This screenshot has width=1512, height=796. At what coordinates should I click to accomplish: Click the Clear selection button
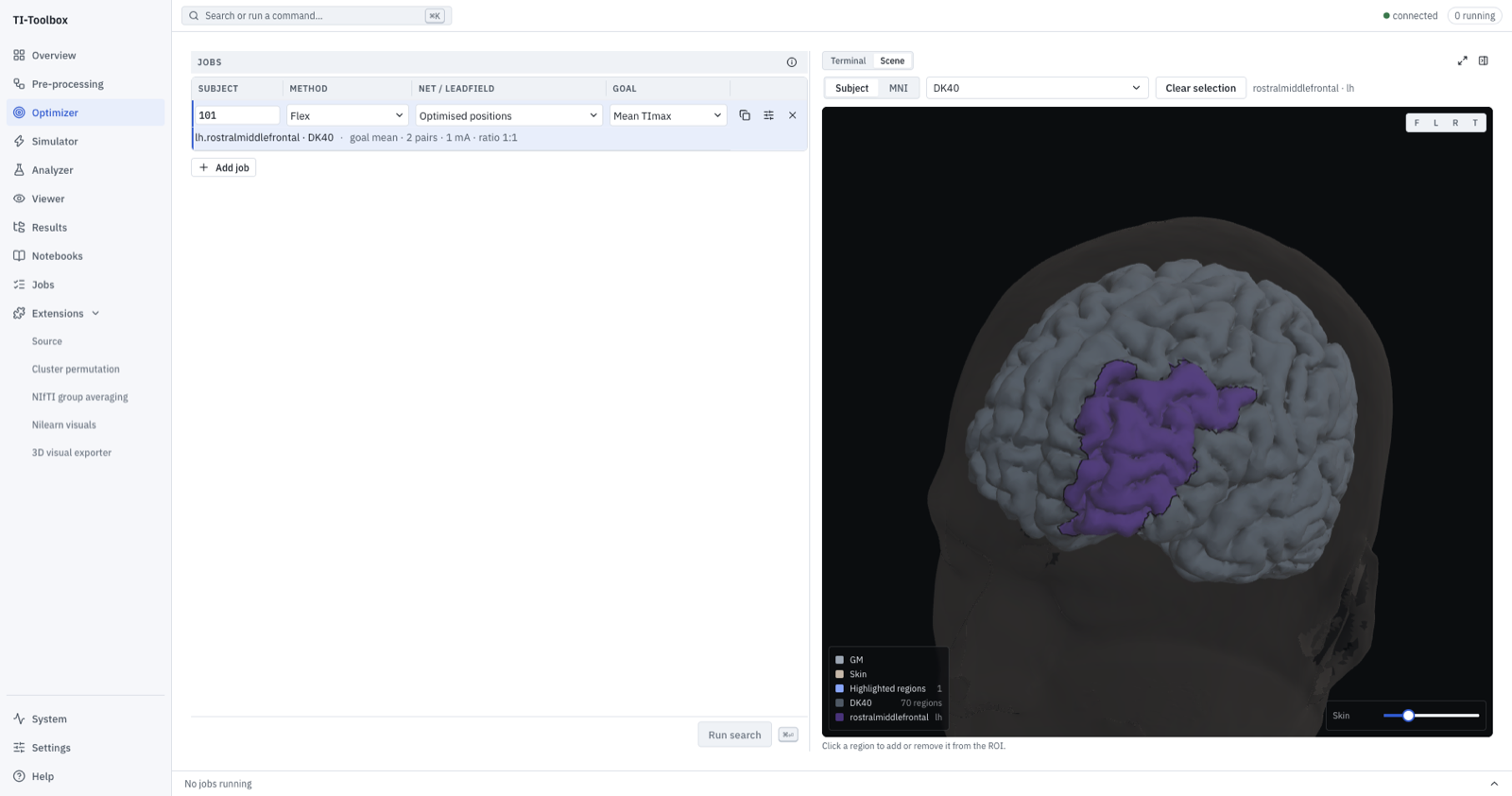tap(1200, 88)
